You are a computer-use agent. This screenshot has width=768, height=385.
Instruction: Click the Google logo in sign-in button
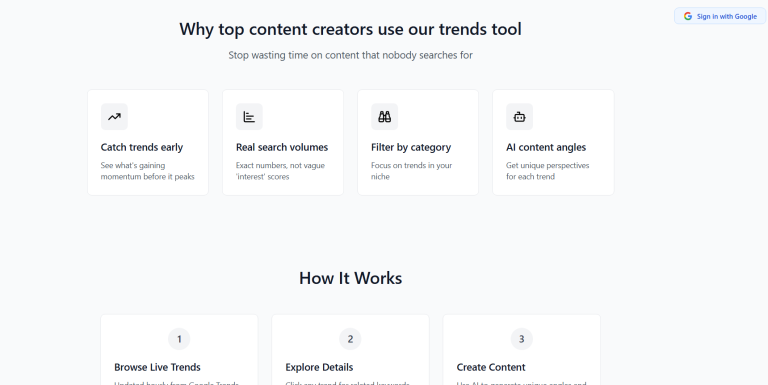[688, 16]
